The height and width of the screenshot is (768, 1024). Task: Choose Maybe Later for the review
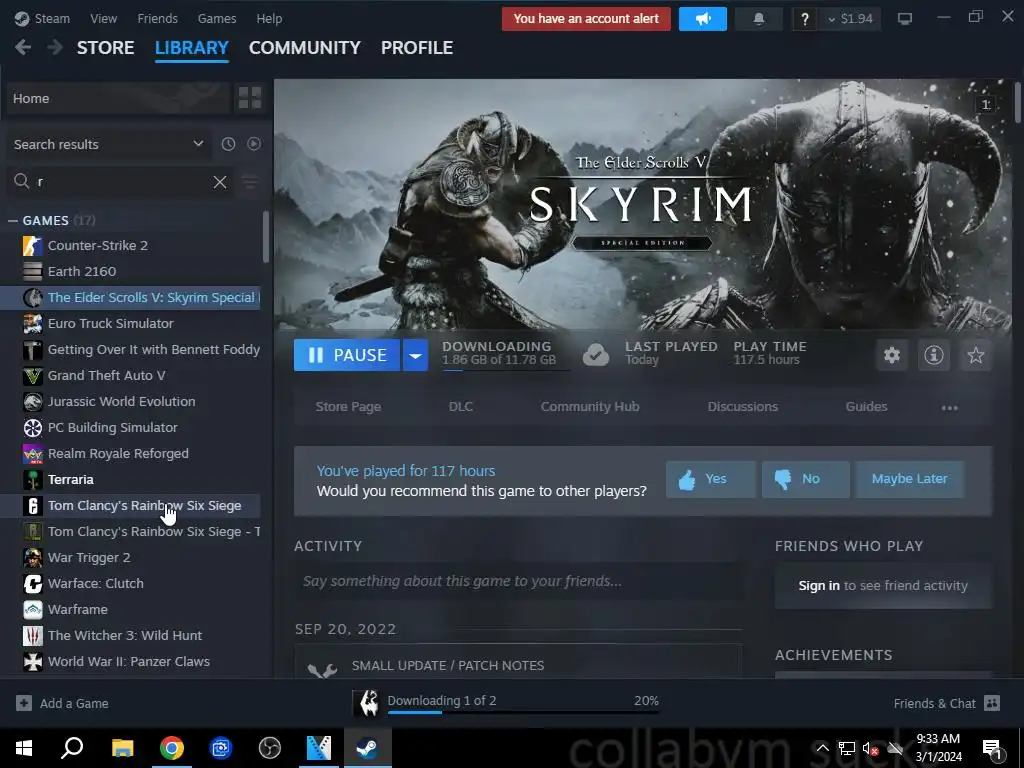pos(909,479)
